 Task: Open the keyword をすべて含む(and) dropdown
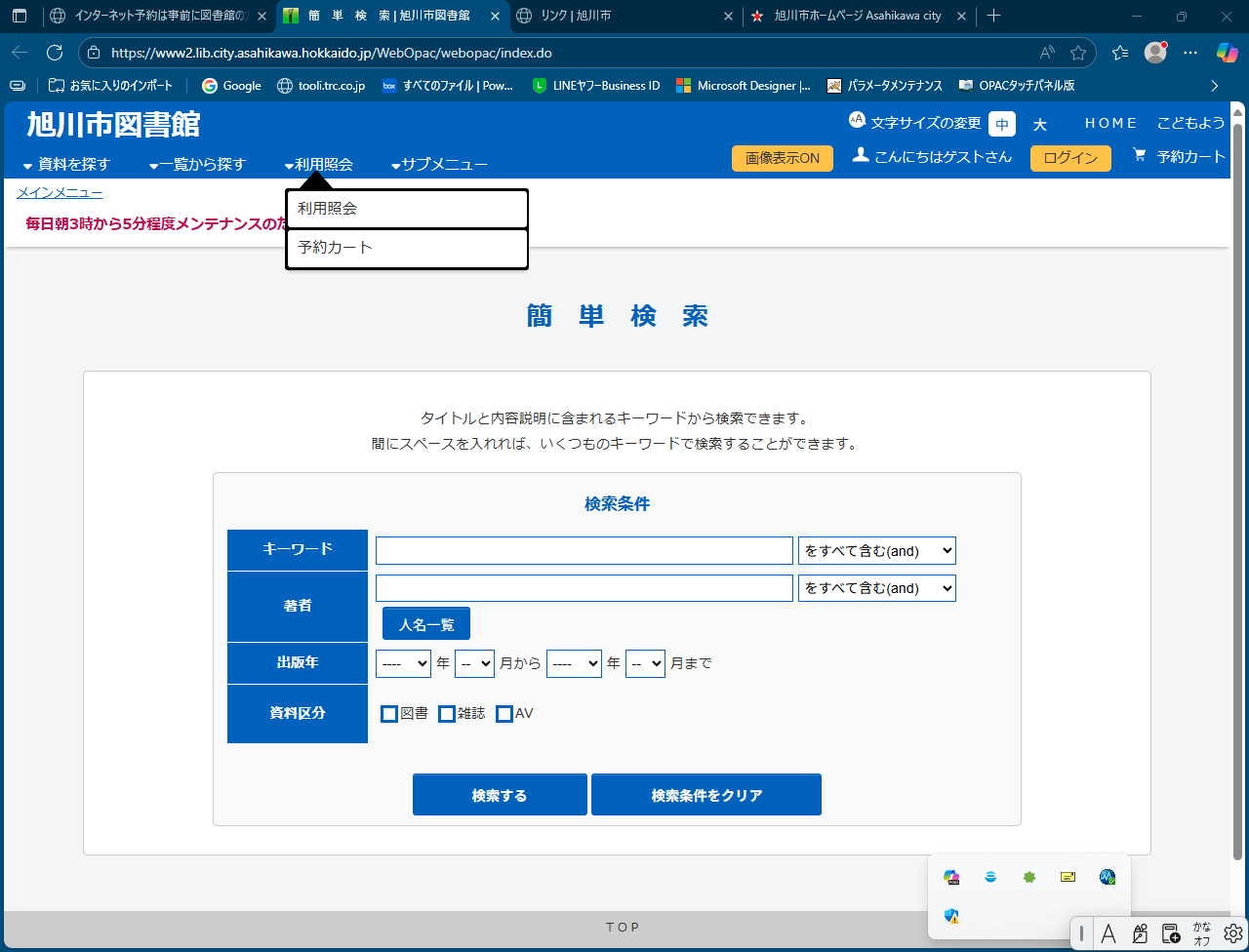coord(876,551)
